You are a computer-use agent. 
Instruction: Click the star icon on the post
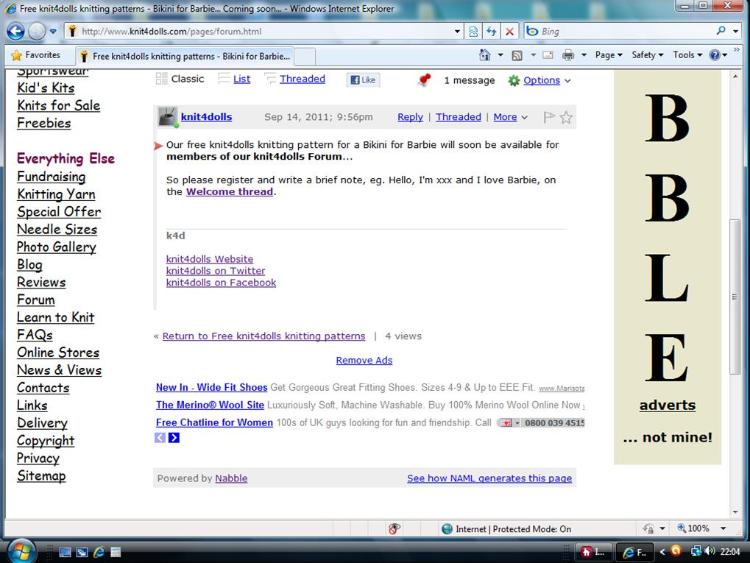(566, 117)
